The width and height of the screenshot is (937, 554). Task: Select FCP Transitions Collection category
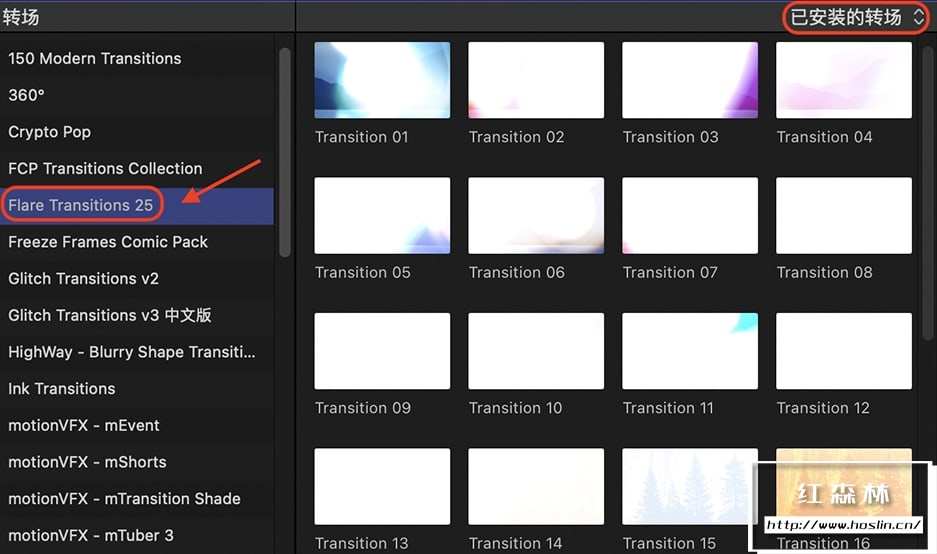pos(137,169)
